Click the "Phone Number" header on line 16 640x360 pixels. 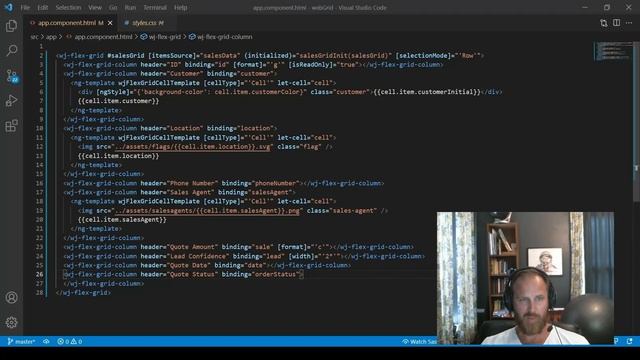pos(192,183)
